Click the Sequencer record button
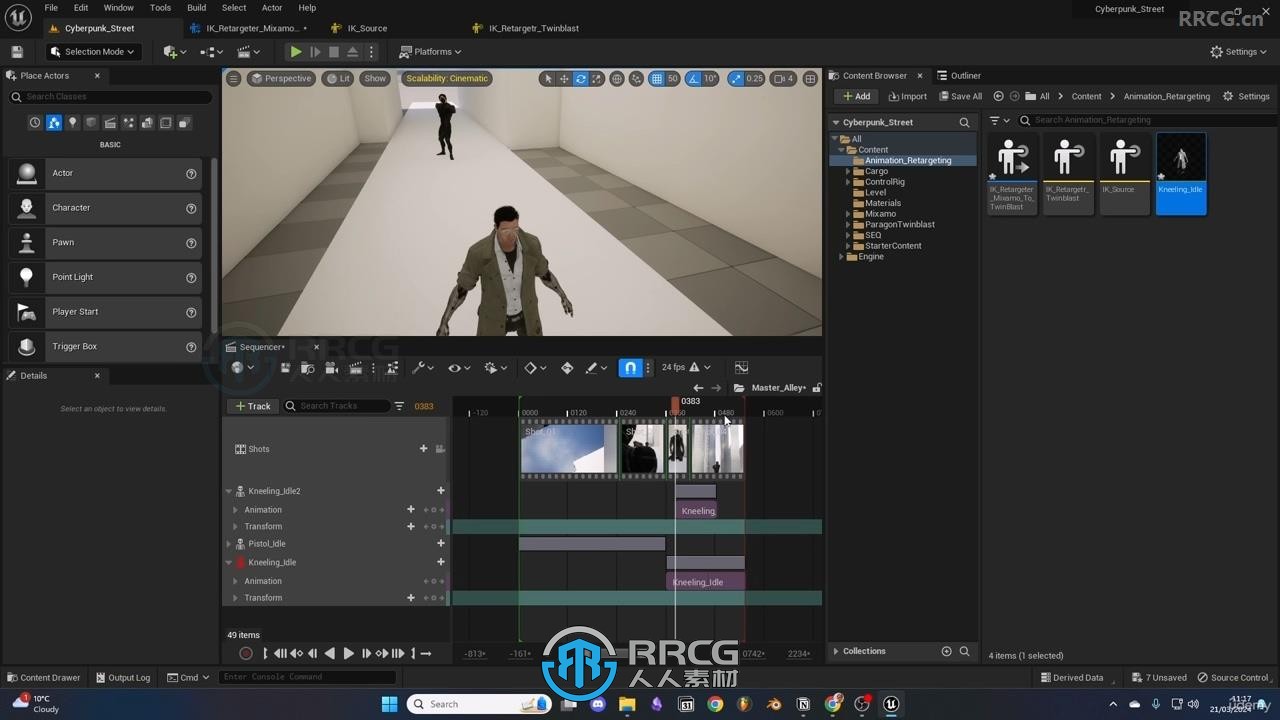 pyautogui.click(x=246, y=653)
